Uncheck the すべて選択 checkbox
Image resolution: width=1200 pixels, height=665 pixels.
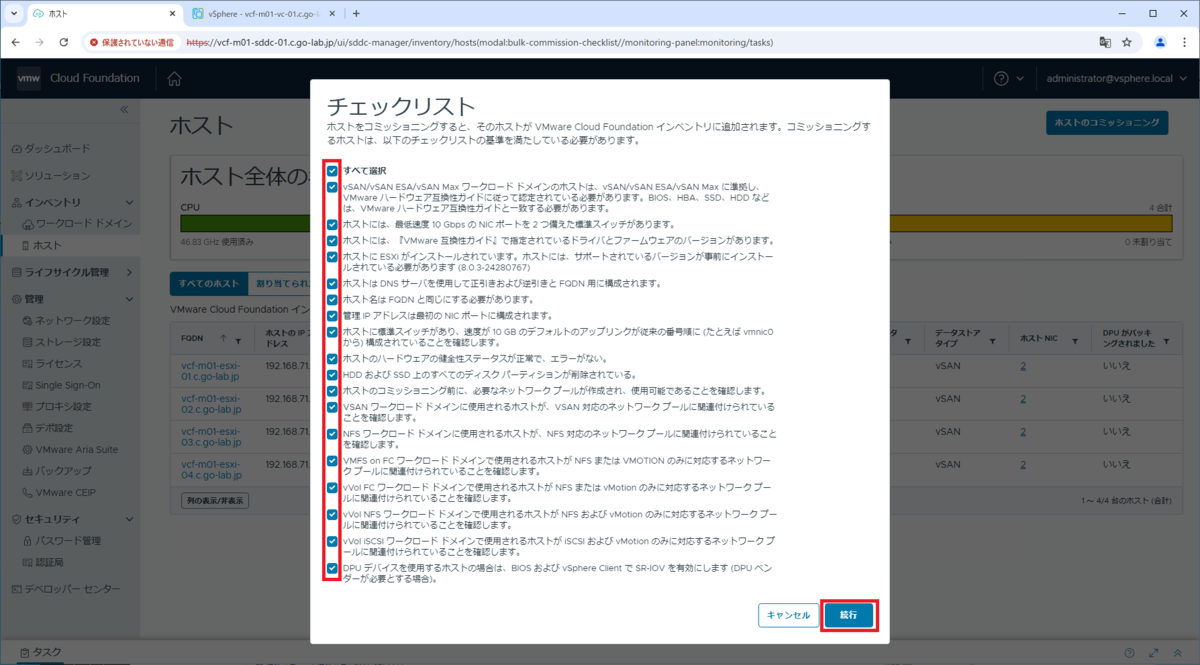(x=332, y=171)
